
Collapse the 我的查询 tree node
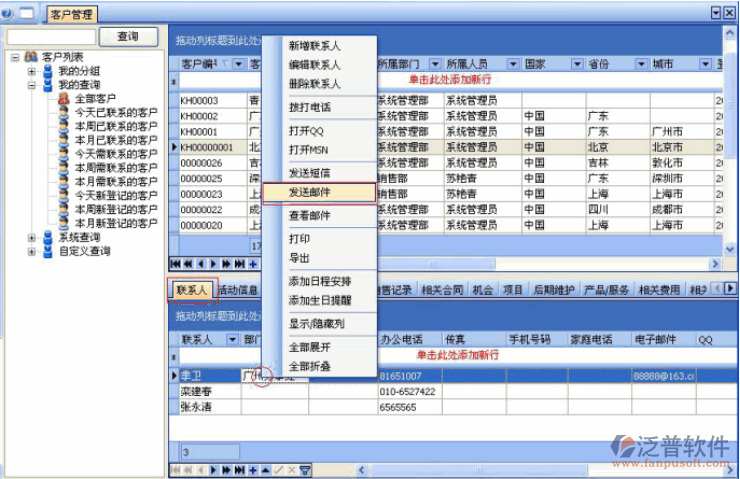32,86
